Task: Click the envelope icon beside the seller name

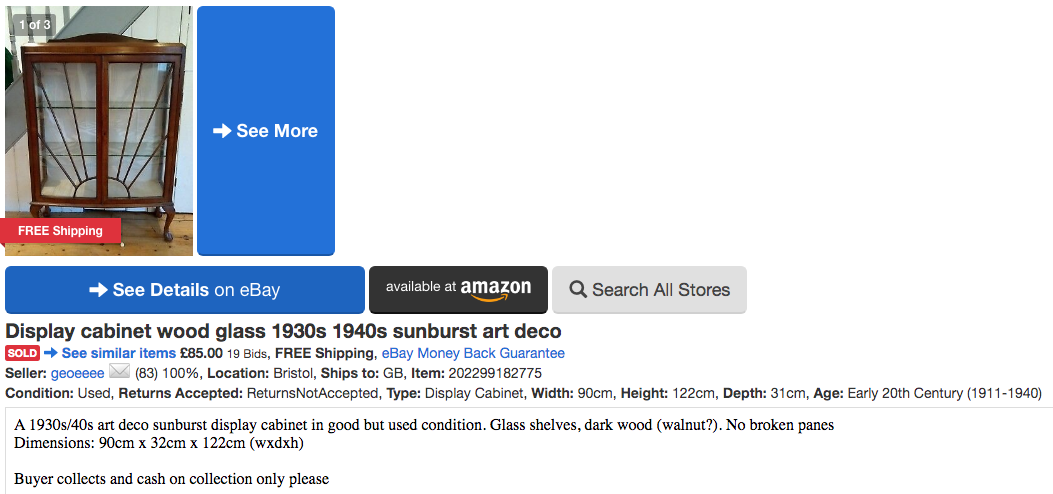Action: (x=119, y=372)
